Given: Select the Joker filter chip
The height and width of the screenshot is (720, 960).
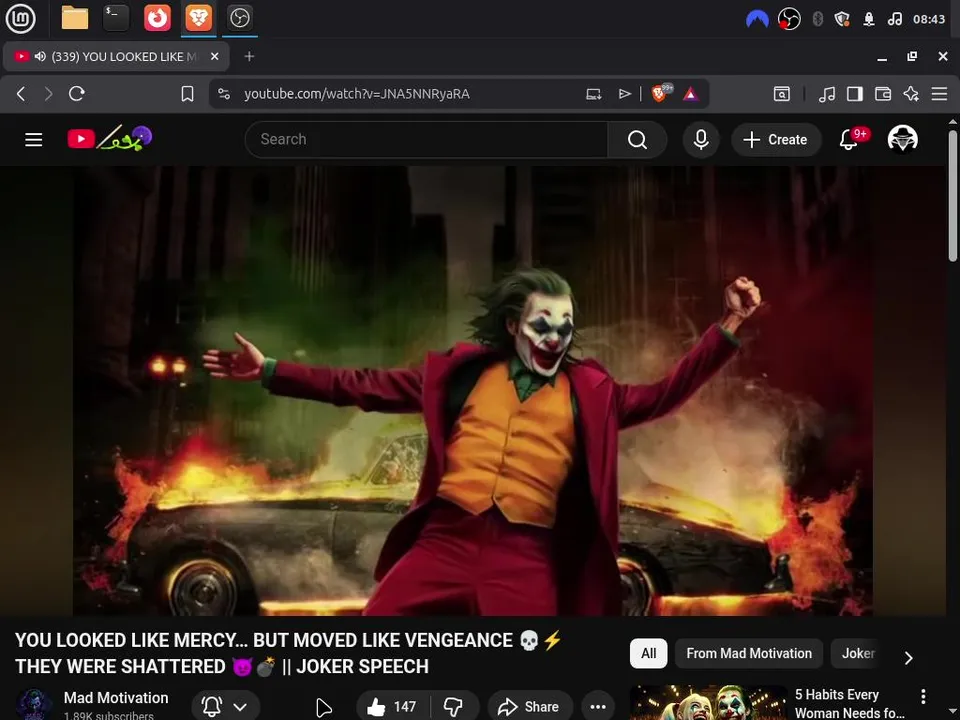Looking at the screenshot, I should point(858,653).
